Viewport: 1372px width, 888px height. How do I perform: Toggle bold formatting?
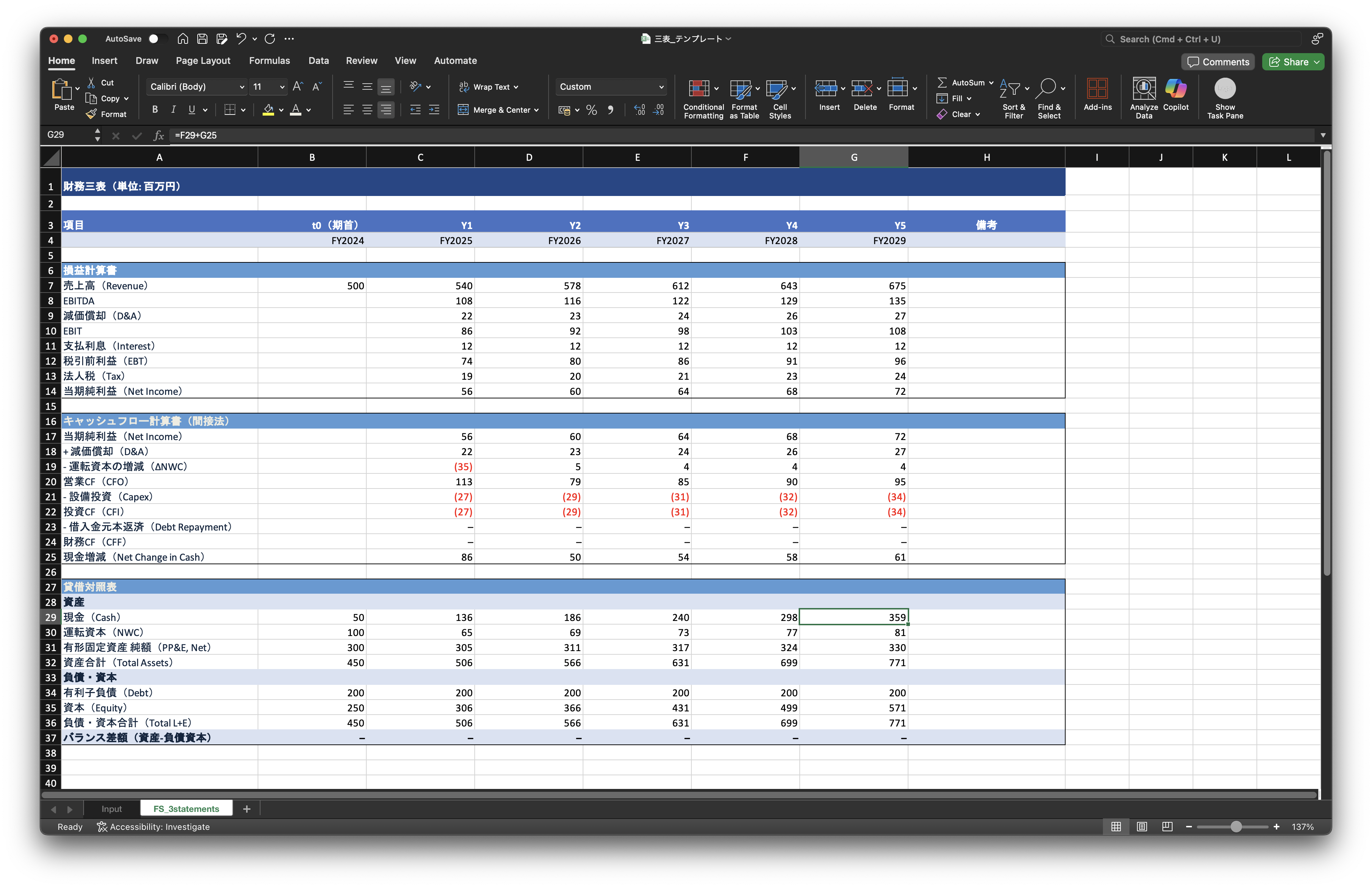(x=154, y=109)
